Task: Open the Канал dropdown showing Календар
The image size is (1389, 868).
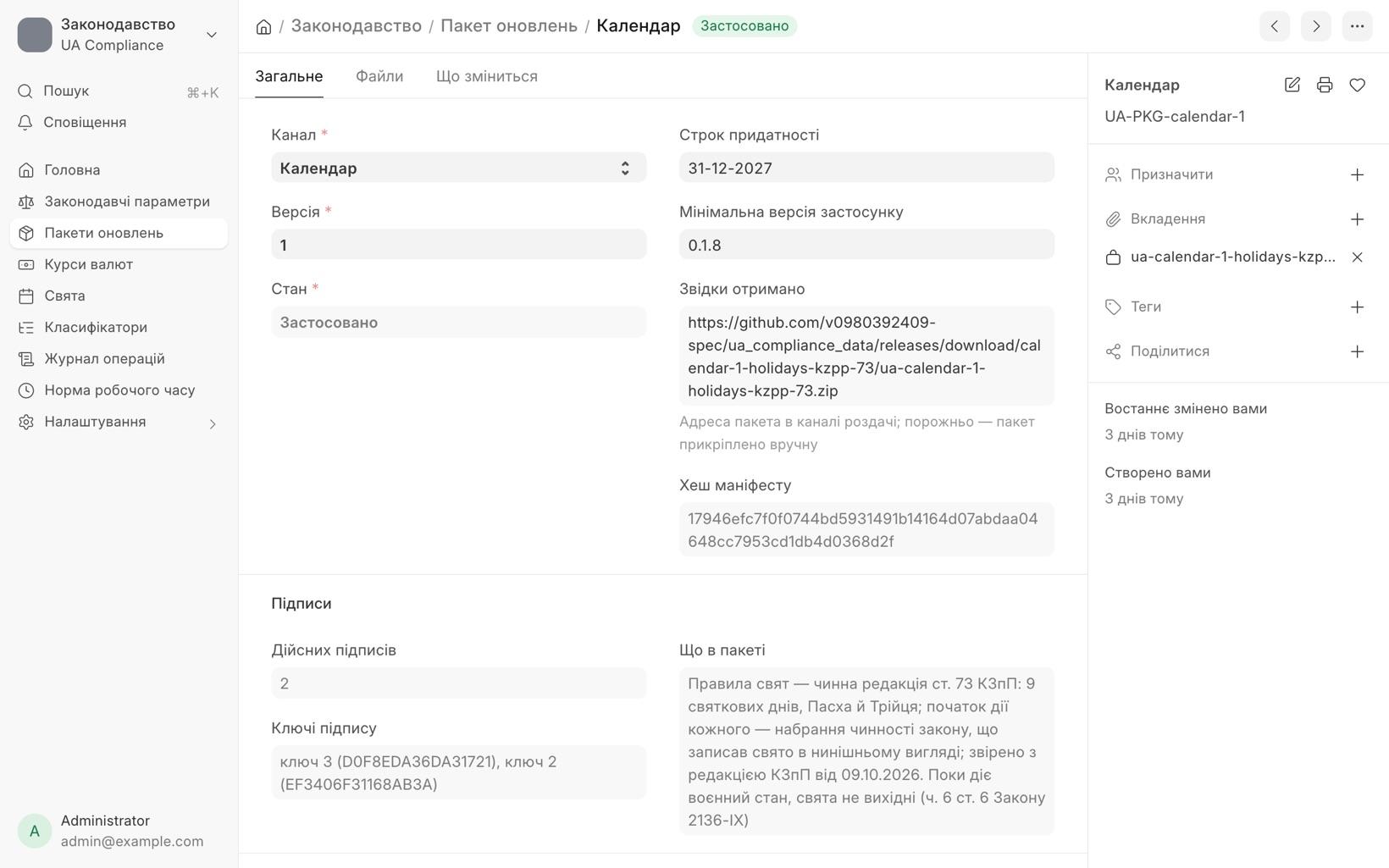Action: click(458, 168)
